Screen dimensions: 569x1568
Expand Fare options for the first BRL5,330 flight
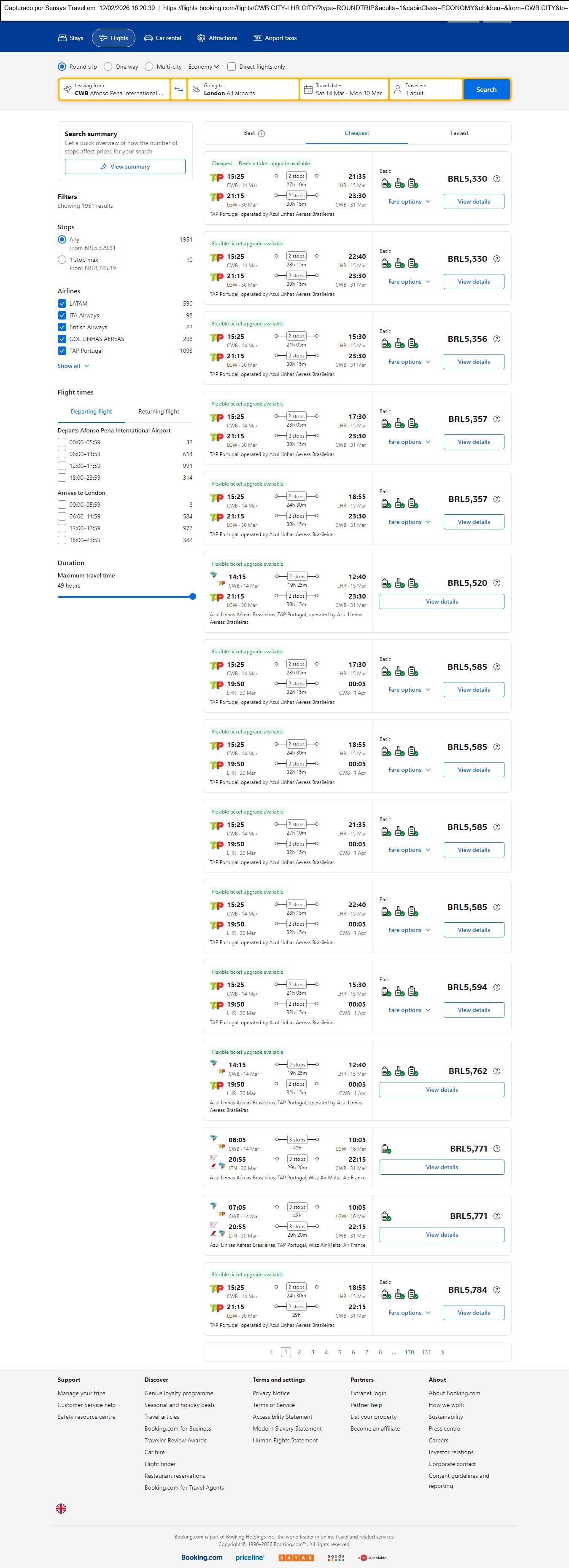(409, 201)
